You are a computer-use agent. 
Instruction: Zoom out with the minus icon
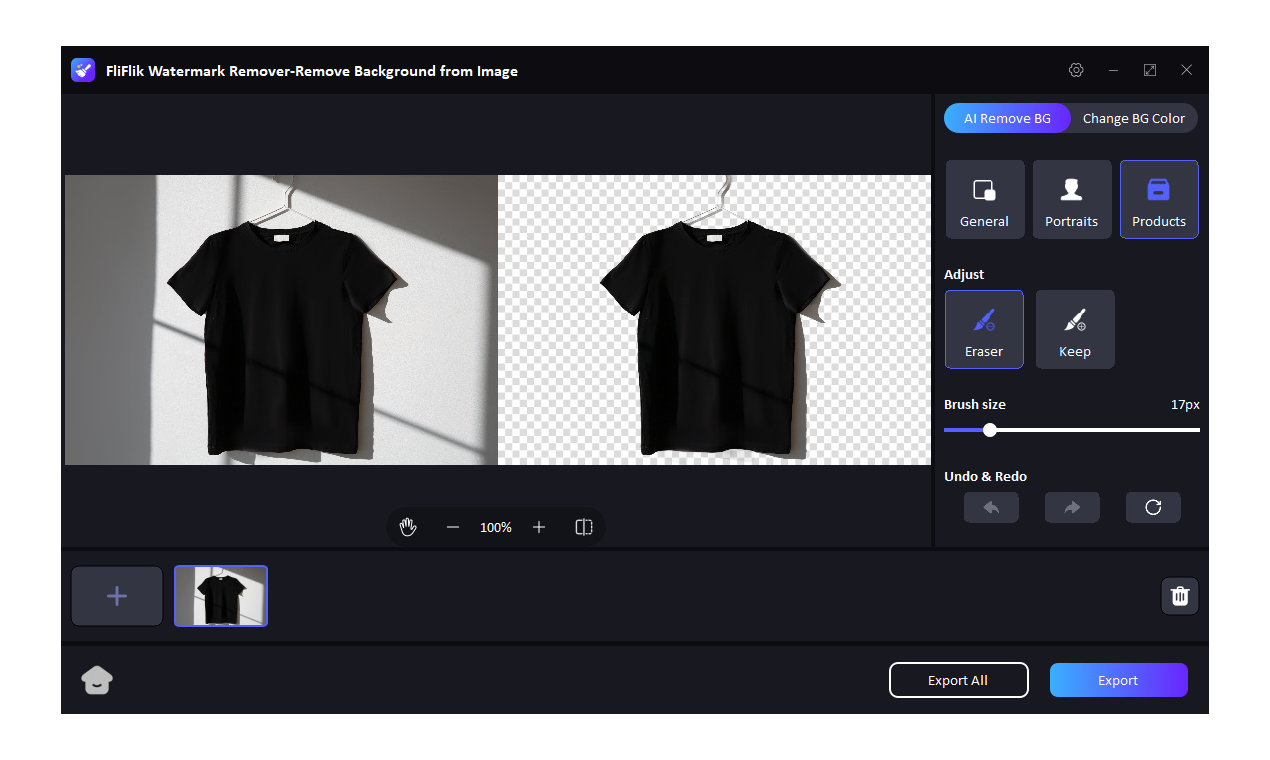tap(453, 527)
